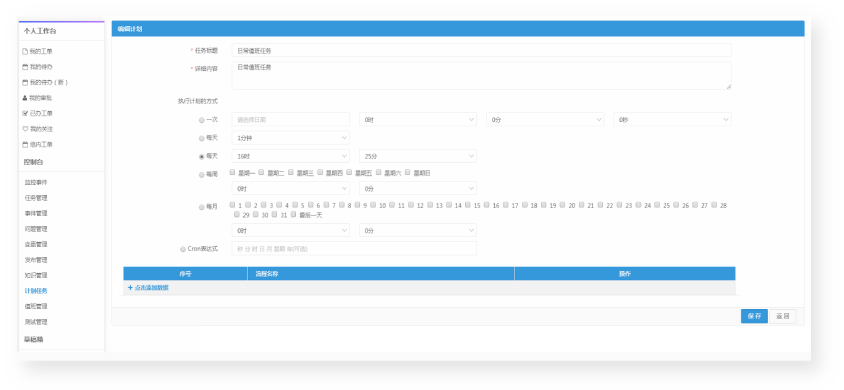Open the 25分 minute dropdown
The width and height of the screenshot is (844, 390).
click(x=418, y=156)
